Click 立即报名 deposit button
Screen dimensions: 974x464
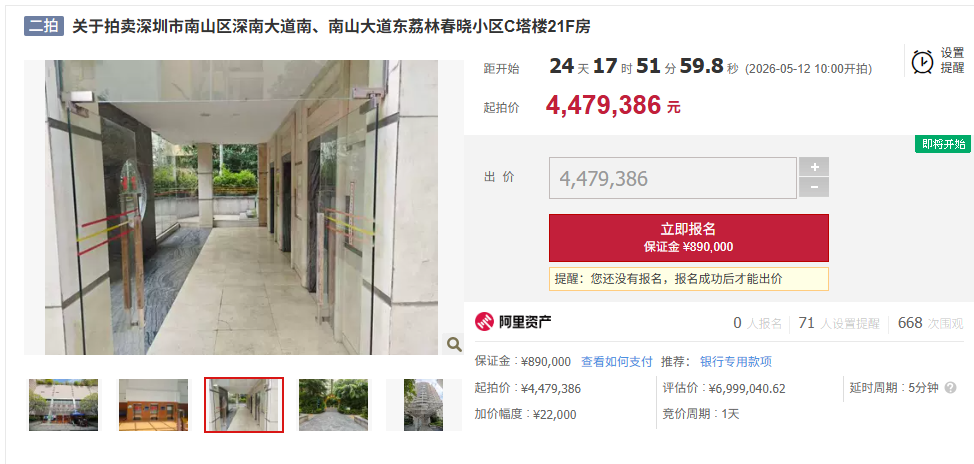pos(688,238)
